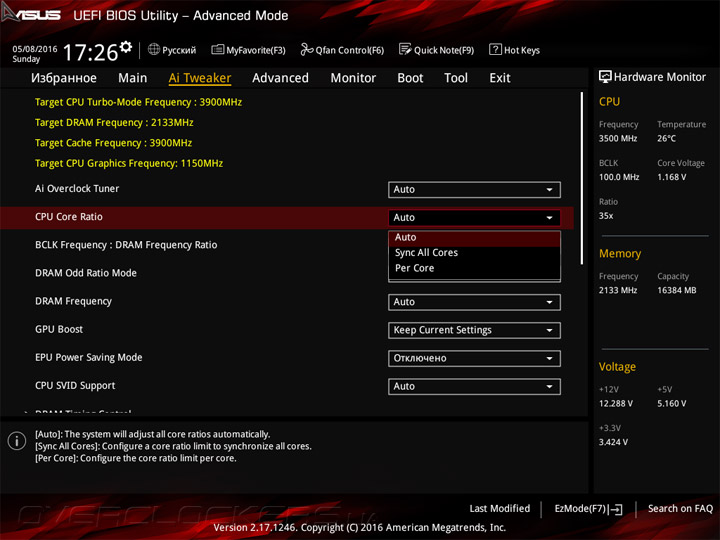Image resolution: width=720 pixels, height=540 pixels.
Task: Open the Tool tab
Action: point(456,78)
